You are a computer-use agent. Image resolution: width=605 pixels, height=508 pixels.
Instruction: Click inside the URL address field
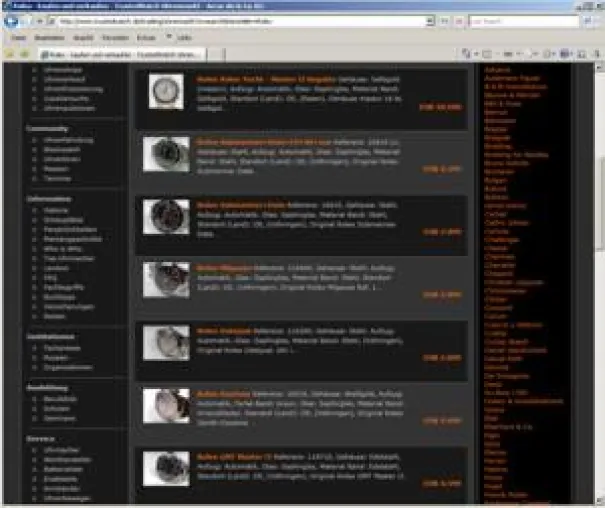coord(241,21)
